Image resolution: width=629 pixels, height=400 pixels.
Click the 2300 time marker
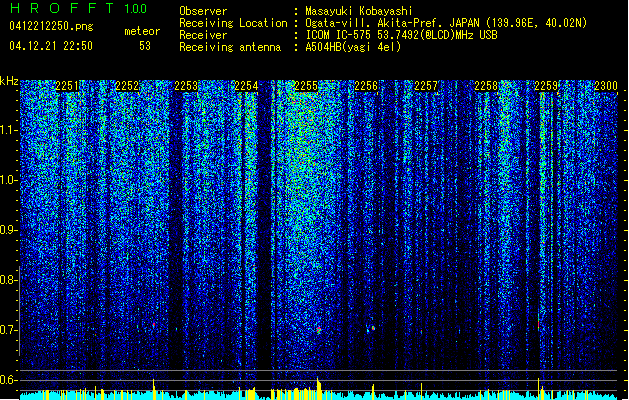(606, 86)
